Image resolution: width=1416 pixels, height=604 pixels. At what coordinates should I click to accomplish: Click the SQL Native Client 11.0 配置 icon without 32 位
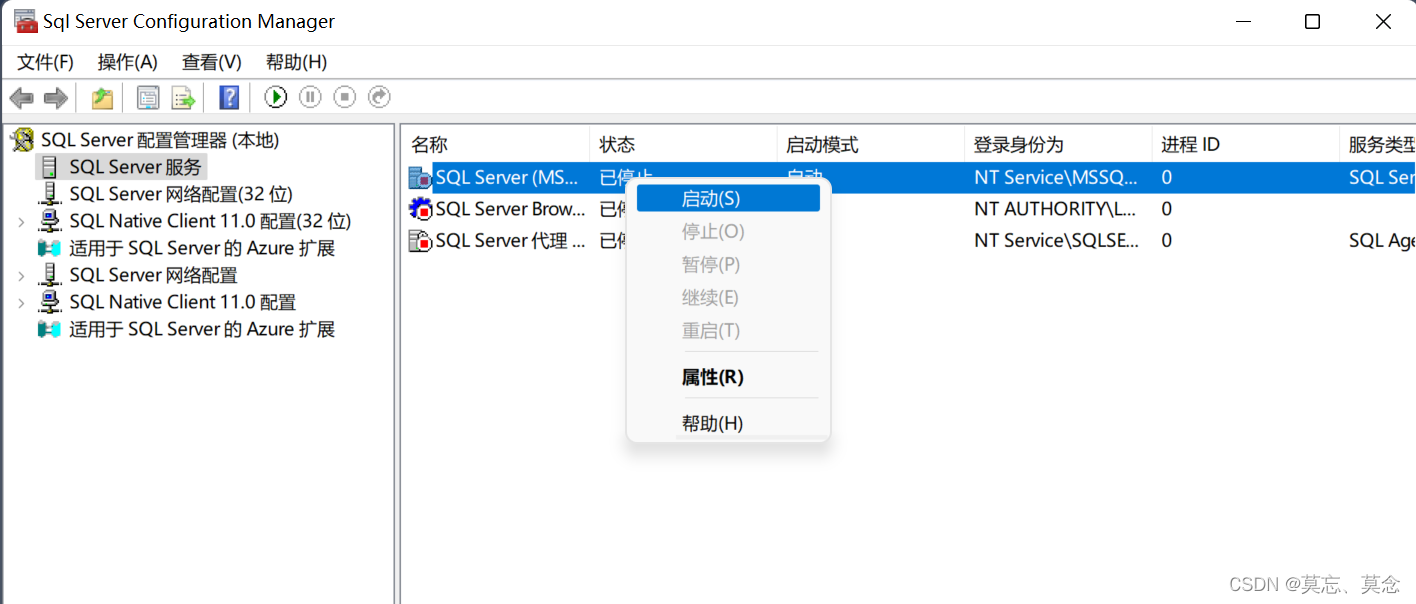[x=49, y=302]
